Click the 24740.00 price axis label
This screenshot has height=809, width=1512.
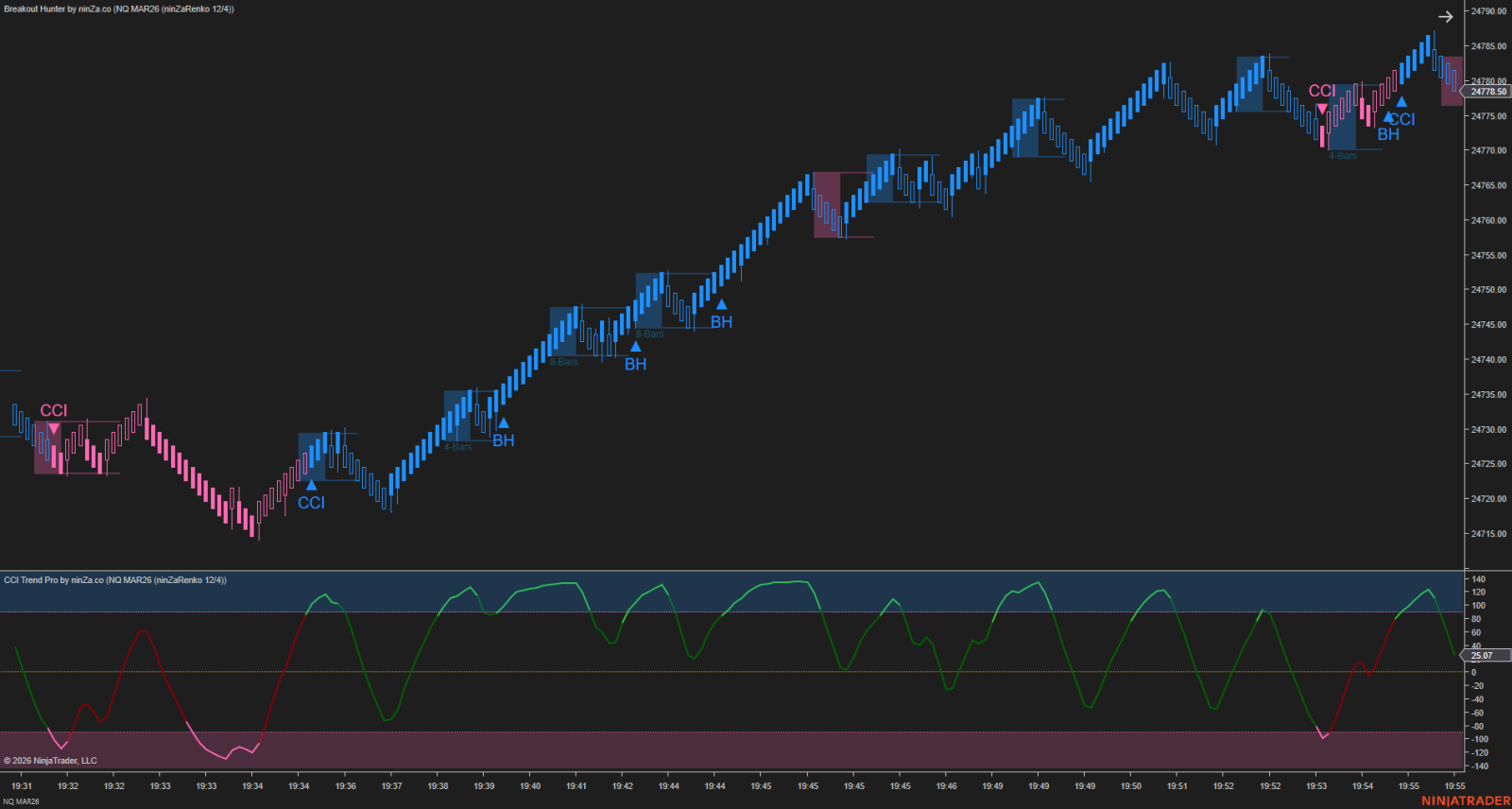[1488, 359]
